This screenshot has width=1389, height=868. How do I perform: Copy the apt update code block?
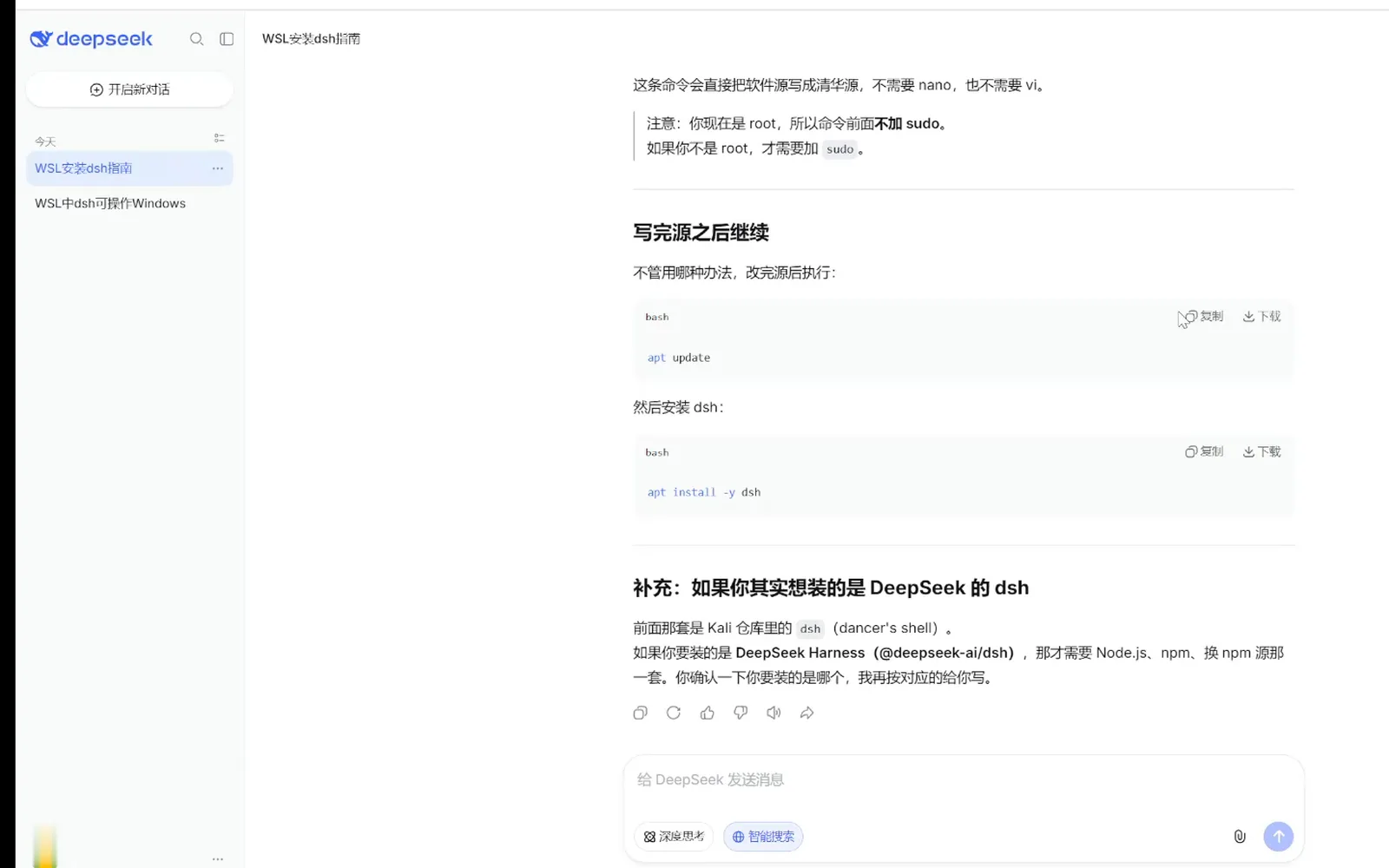point(1204,317)
